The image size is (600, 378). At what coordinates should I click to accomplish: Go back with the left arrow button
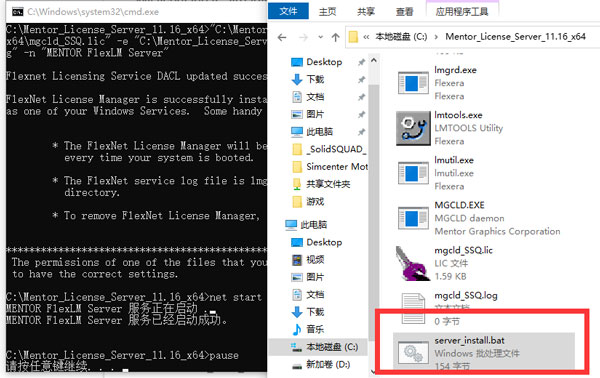282,37
